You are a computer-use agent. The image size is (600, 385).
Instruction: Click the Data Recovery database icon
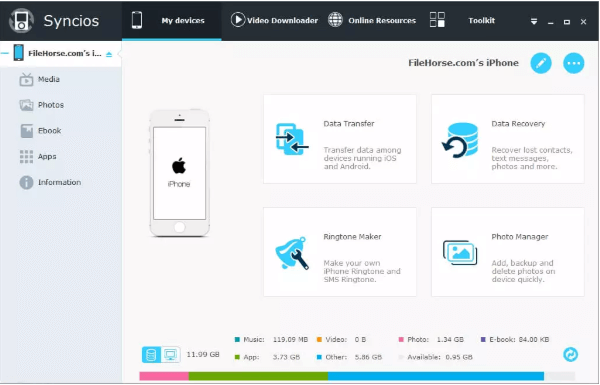pyautogui.click(x=460, y=140)
